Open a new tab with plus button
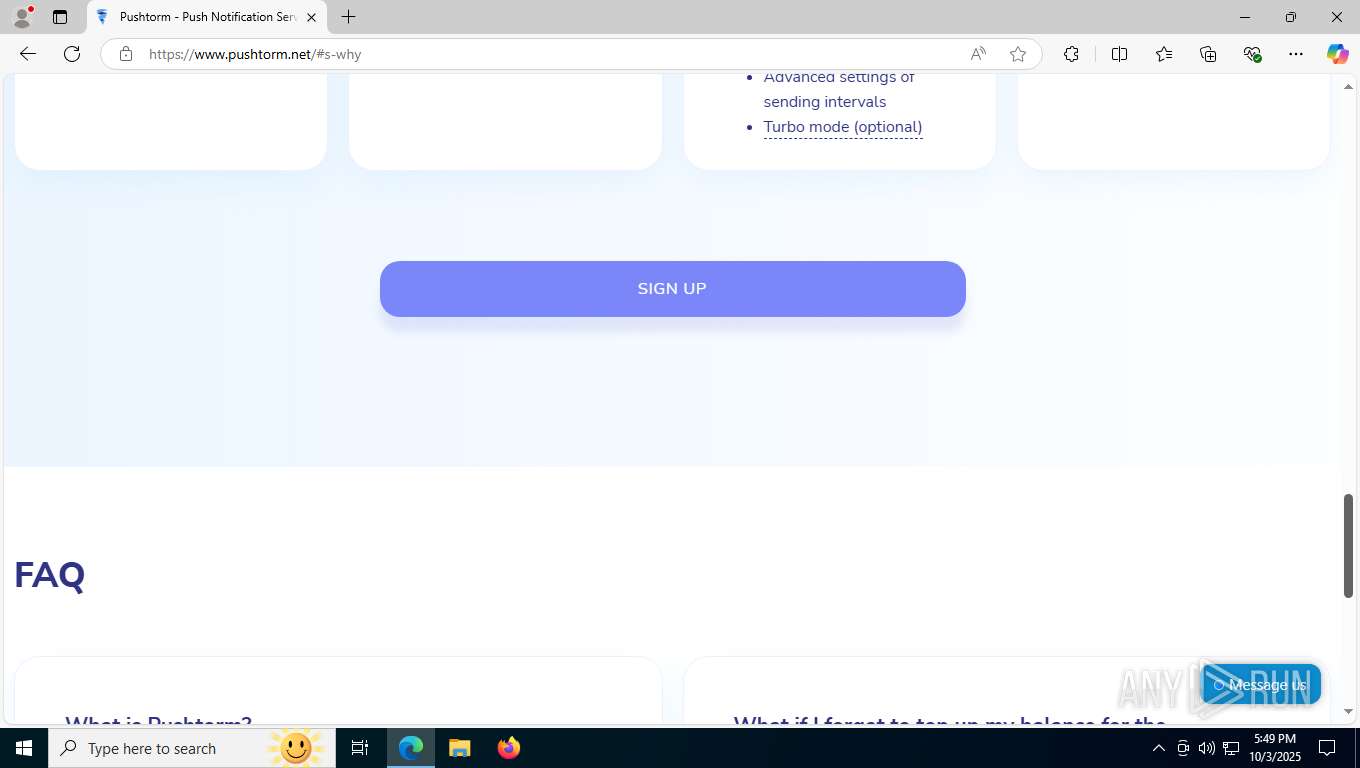 click(x=348, y=17)
